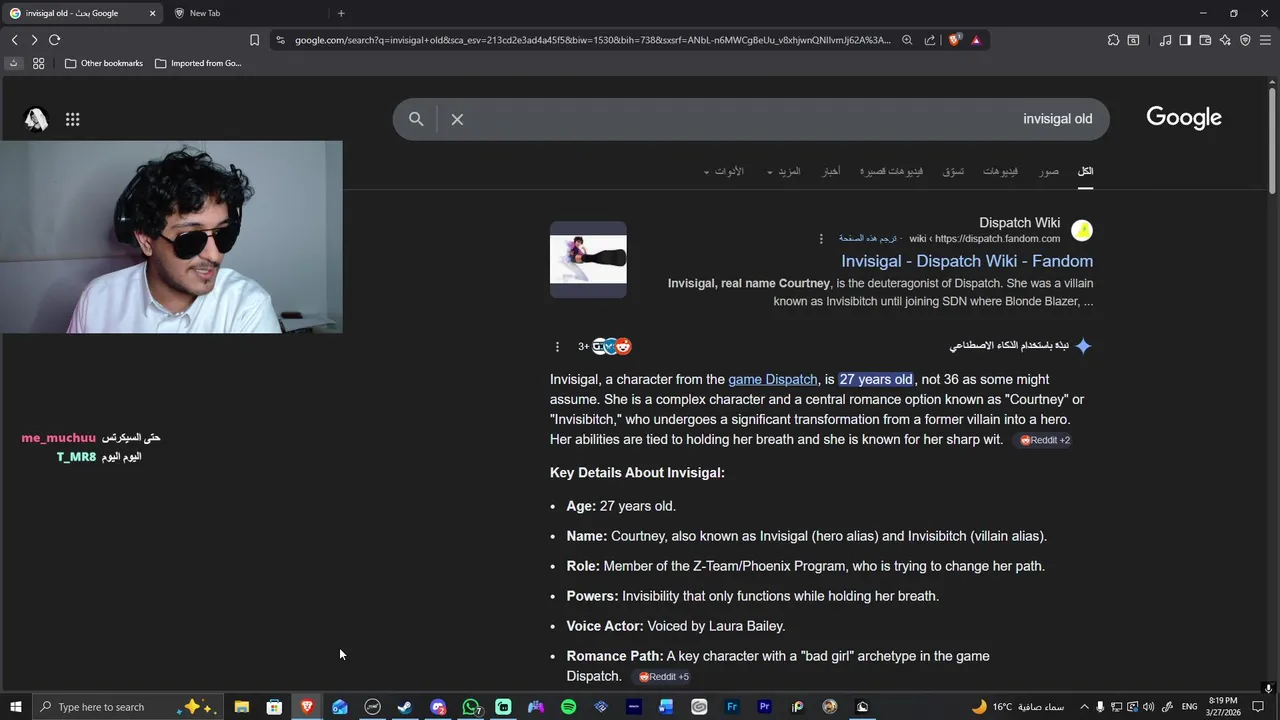1280x720 pixels.
Task: Click the search query input field
Action: tap(780, 119)
